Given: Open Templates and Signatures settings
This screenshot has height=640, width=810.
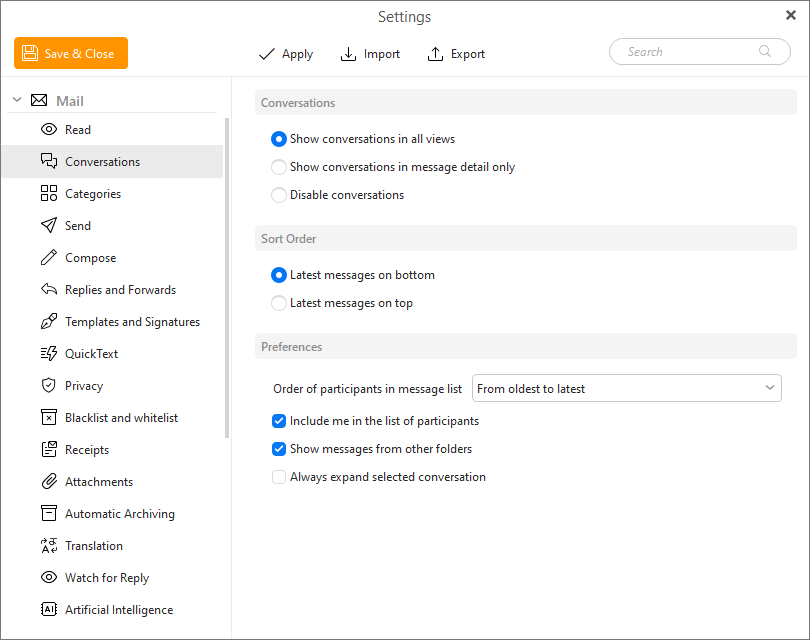Looking at the screenshot, I should click(x=132, y=322).
